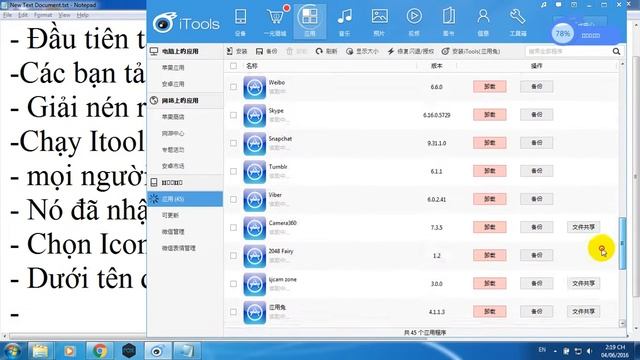
Task: Click the file sharing button for Camera360
Action: coord(583,227)
